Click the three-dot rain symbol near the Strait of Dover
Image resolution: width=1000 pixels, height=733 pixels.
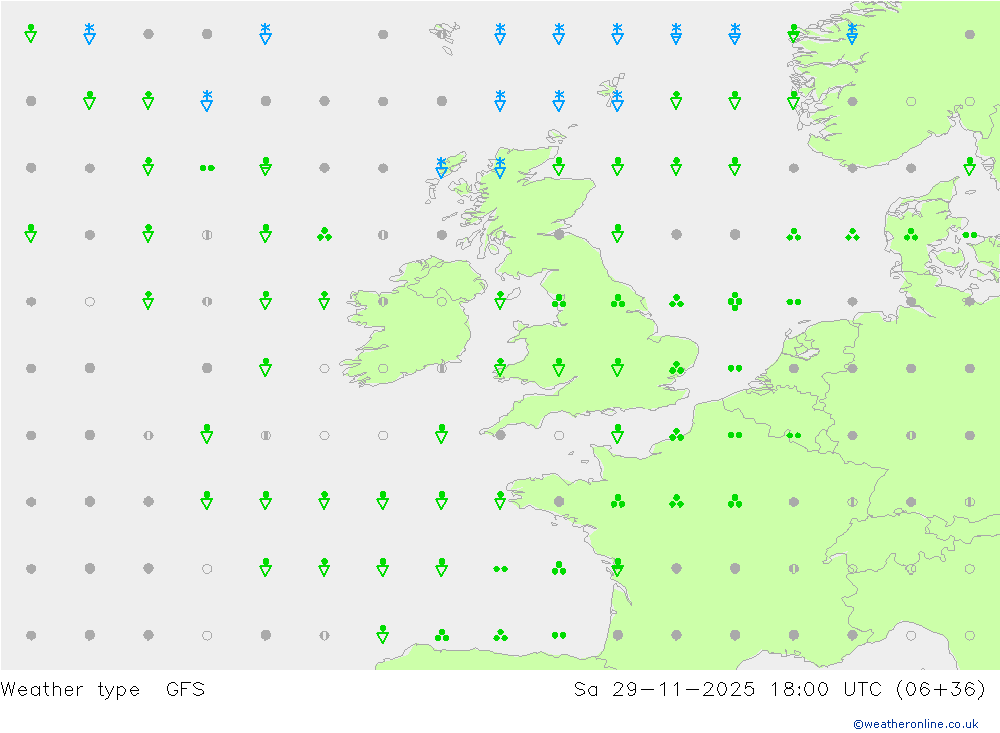[x=676, y=435]
